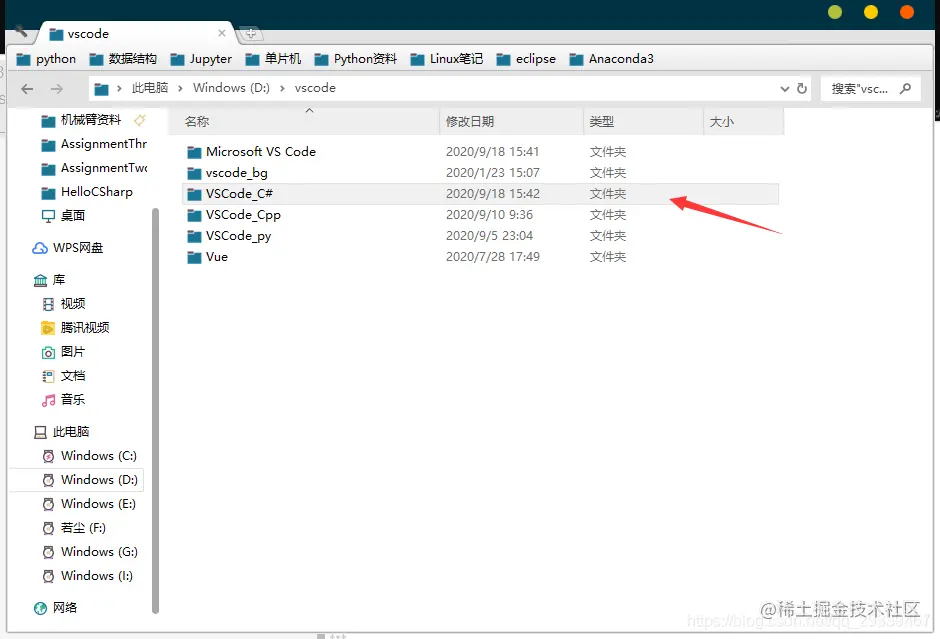The height and width of the screenshot is (639, 940).
Task: Select Windows (E:) drive in sidebar
Action: coord(89,504)
